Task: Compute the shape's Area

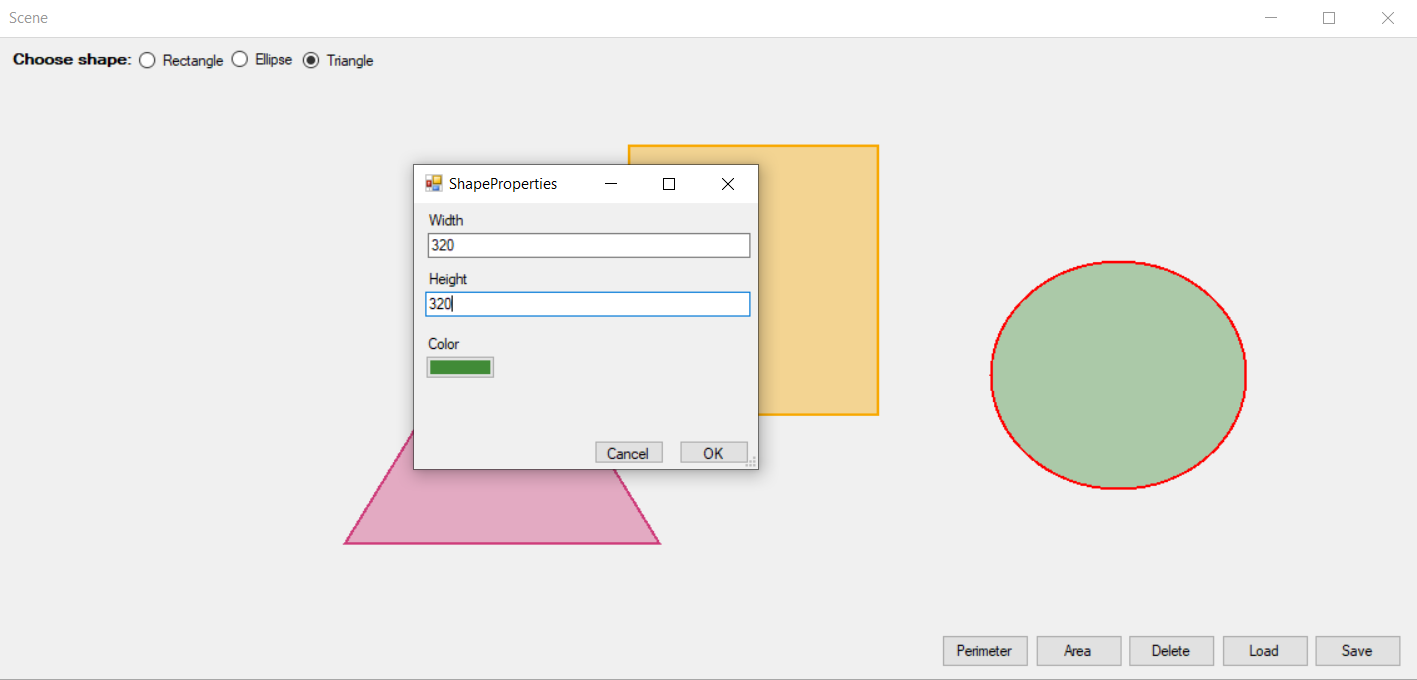Action: click(1078, 650)
